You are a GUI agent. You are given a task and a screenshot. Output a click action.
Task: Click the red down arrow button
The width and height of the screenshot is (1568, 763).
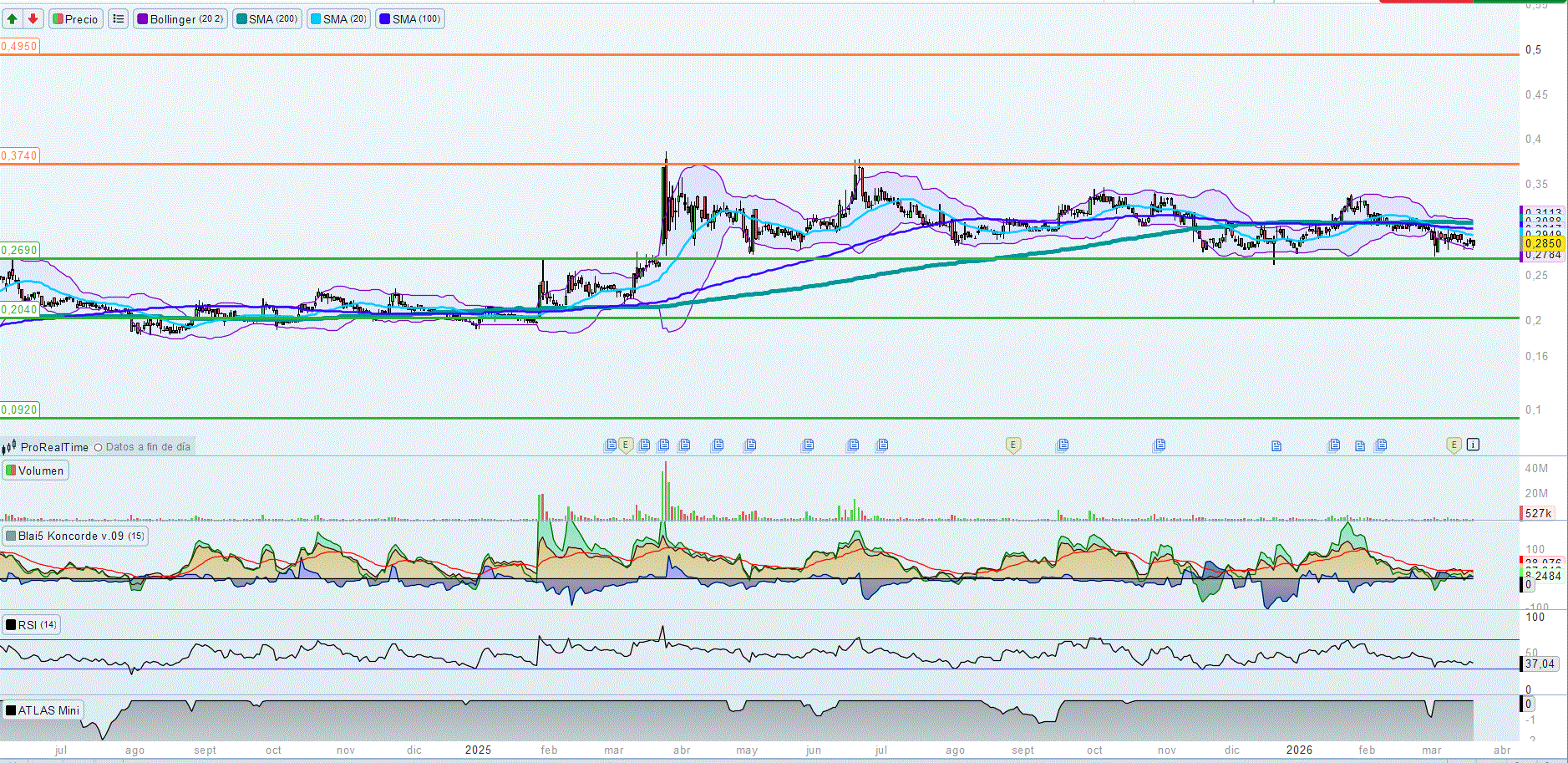(33, 18)
